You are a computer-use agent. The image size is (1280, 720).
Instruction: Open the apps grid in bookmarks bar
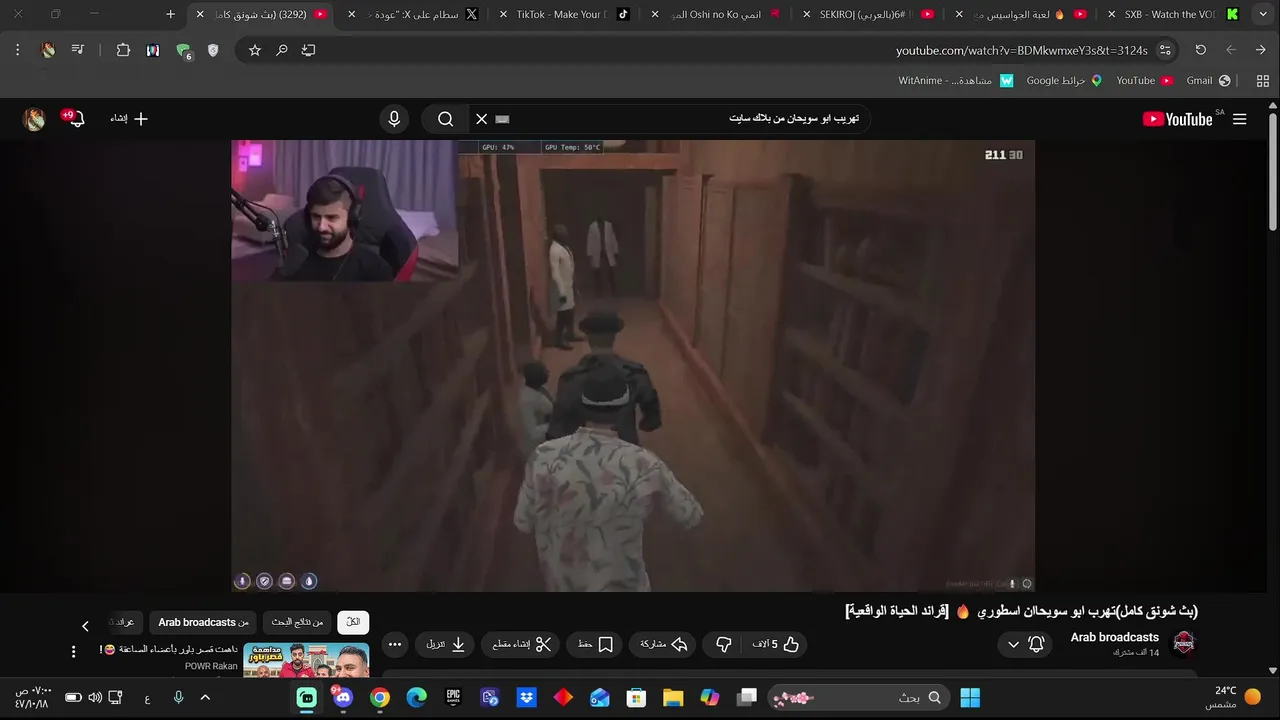tap(1262, 80)
